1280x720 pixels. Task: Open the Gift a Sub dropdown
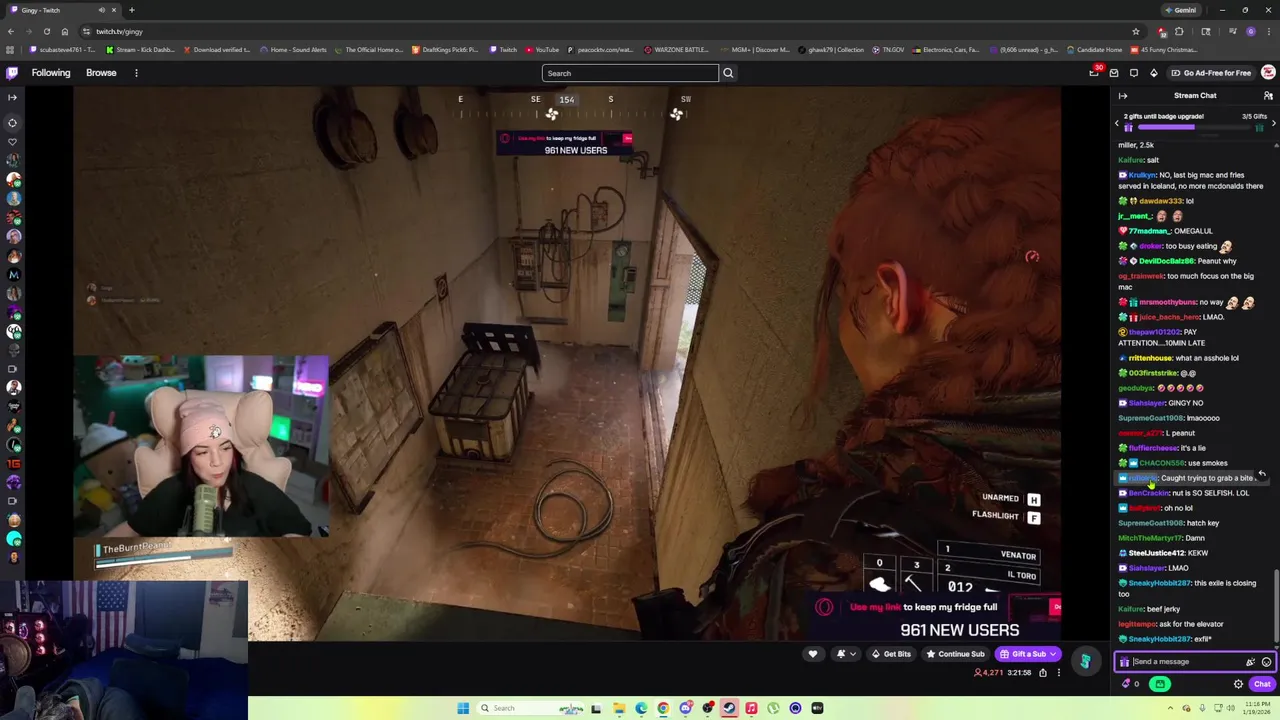point(1028,654)
